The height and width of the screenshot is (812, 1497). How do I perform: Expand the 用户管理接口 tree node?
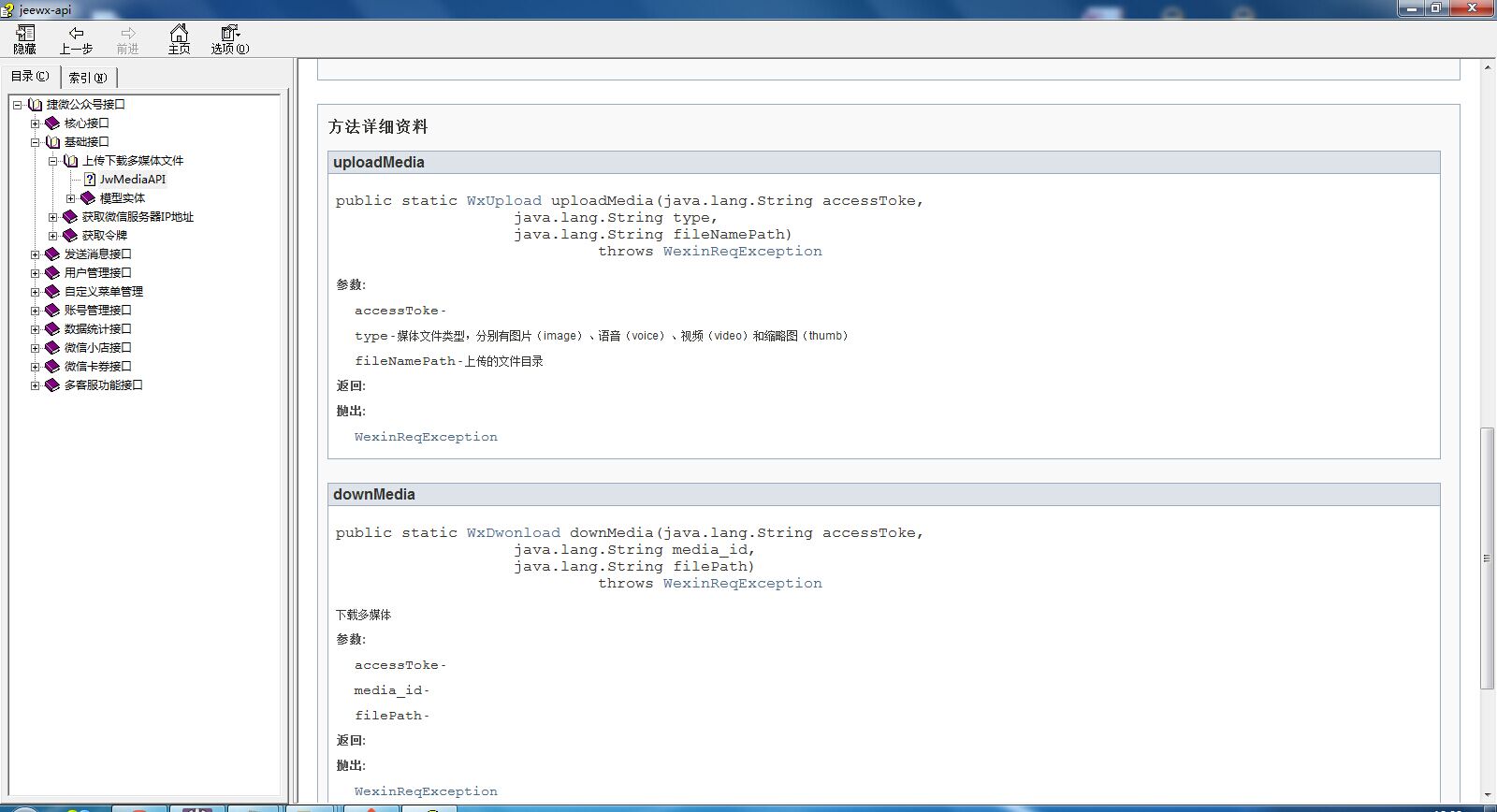35,273
